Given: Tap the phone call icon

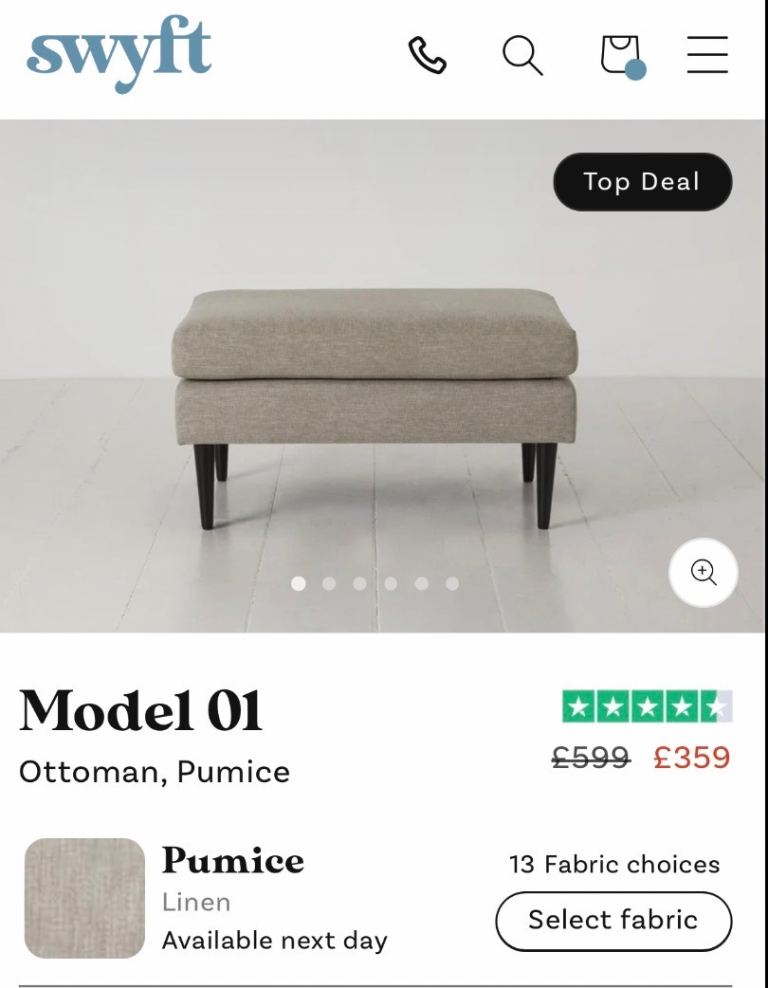Looking at the screenshot, I should point(427,55).
